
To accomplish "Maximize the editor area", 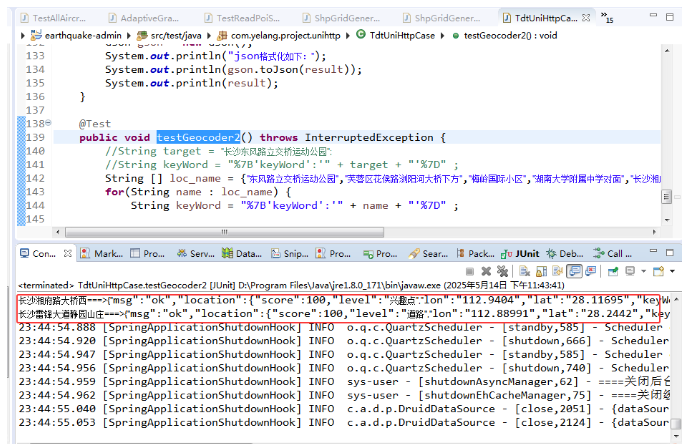I will pyautogui.click(x=669, y=17).
